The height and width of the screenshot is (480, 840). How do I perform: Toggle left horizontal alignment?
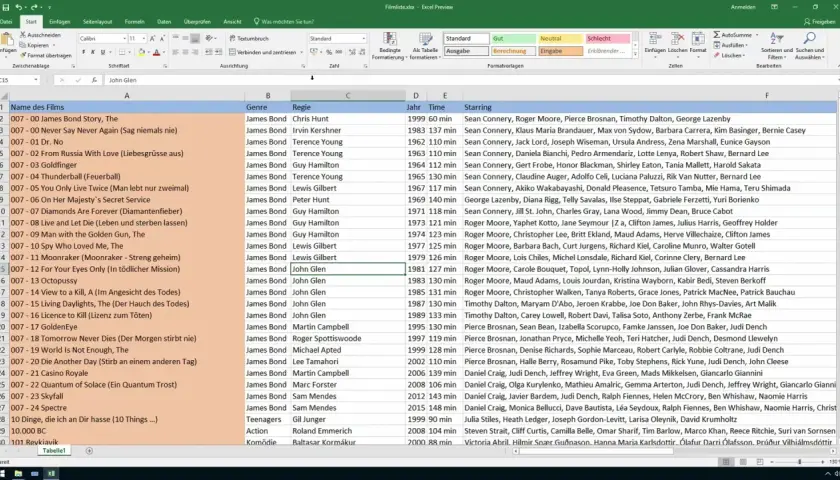[176, 52]
